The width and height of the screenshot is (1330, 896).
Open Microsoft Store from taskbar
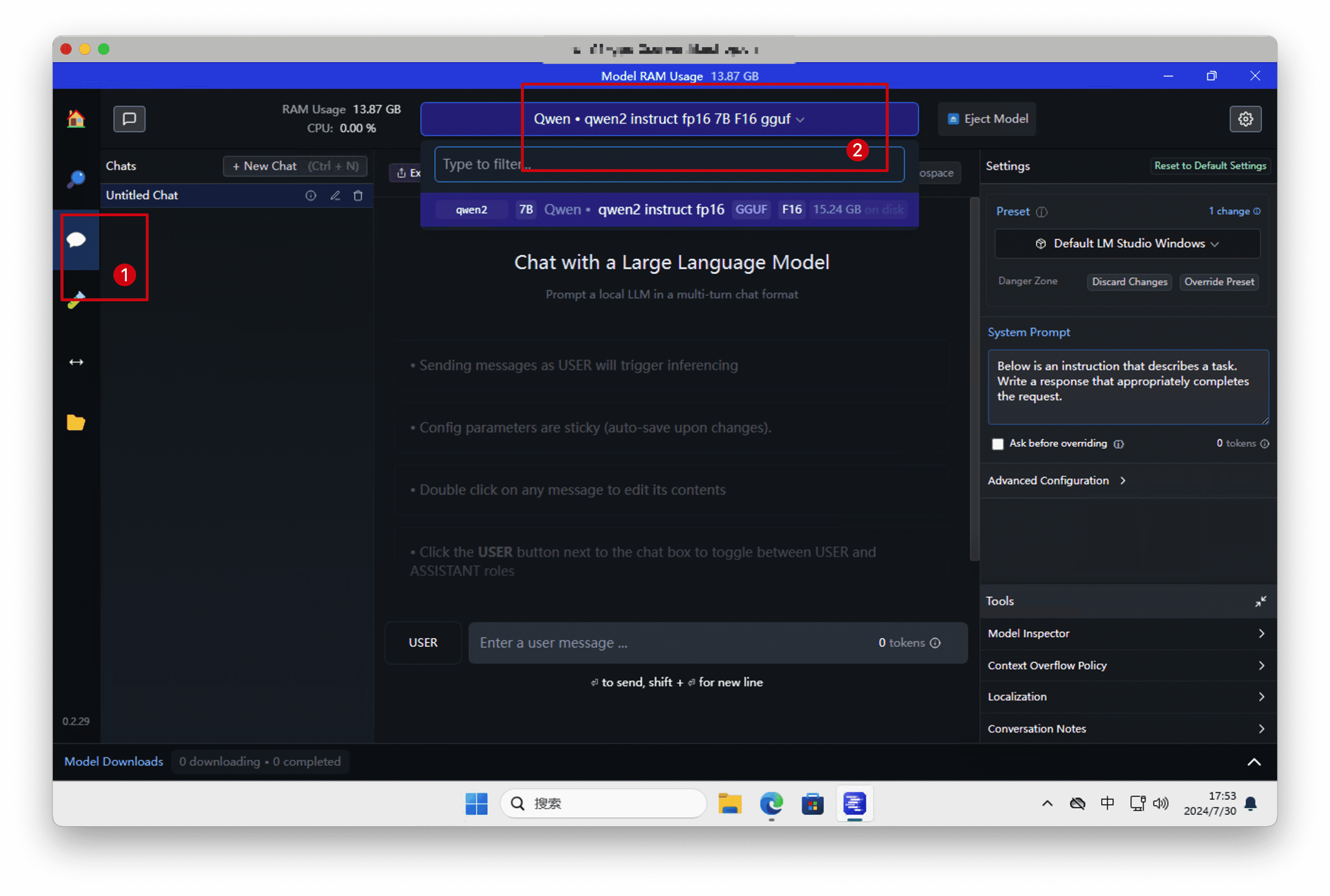(x=812, y=803)
